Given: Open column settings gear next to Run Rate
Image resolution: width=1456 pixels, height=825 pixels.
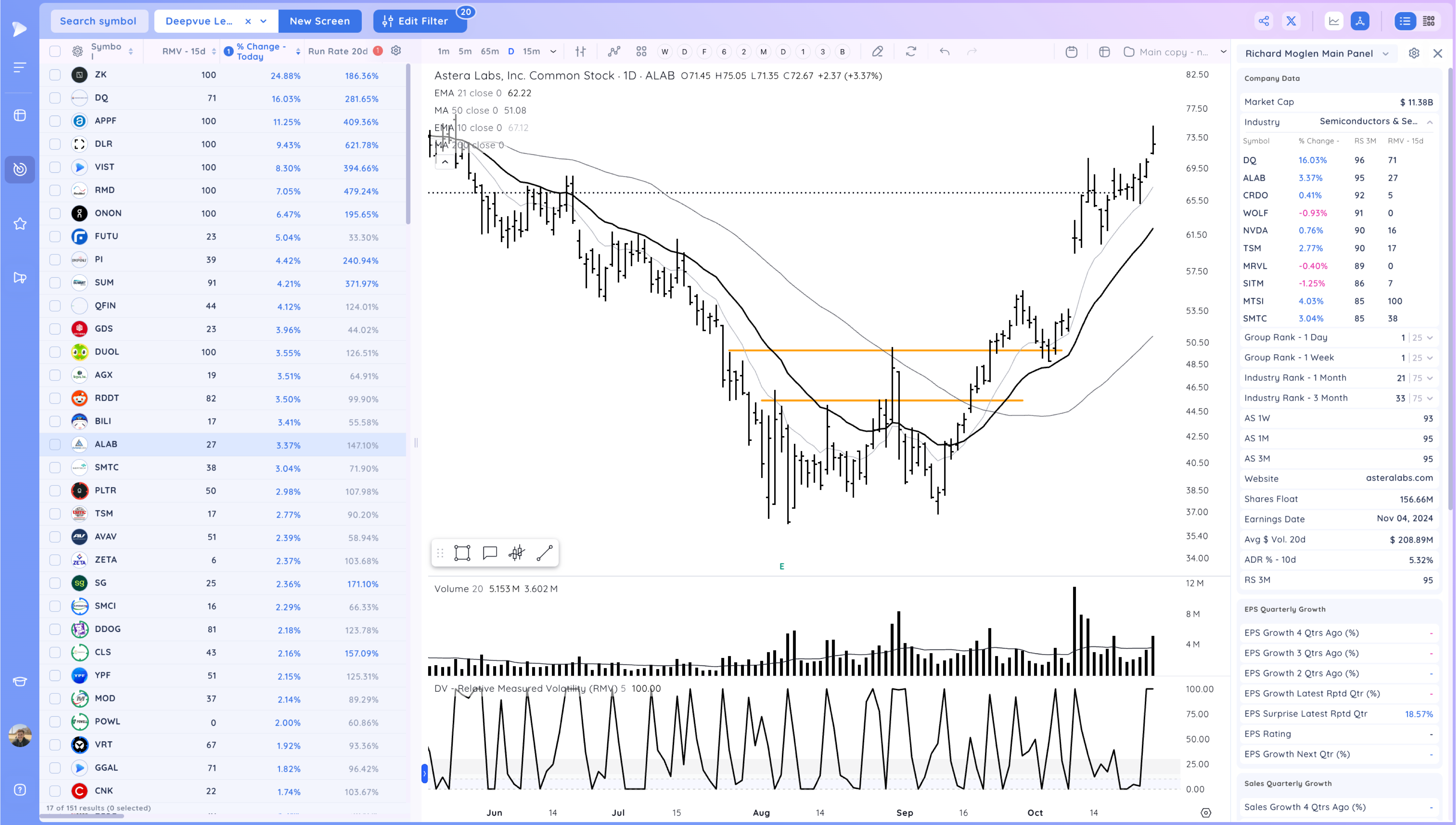Looking at the screenshot, I should click(x=396, y=51).
